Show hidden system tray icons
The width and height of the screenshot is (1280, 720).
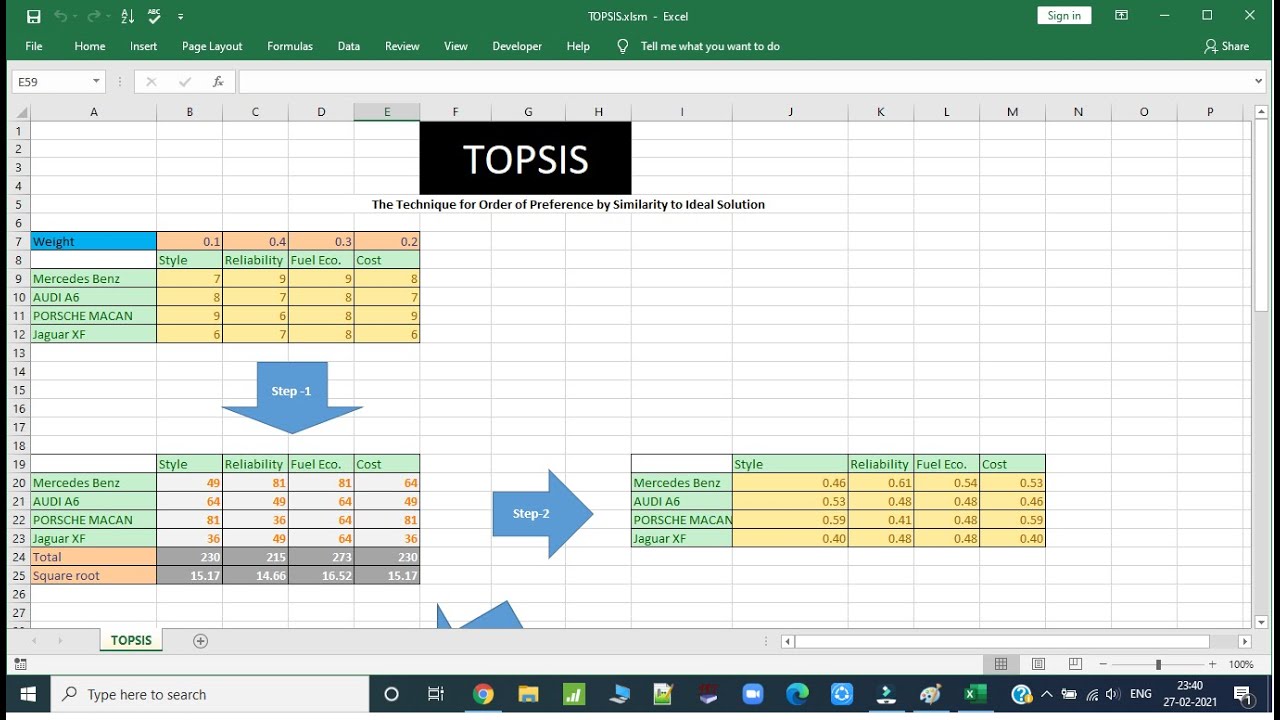[x=1046, y=694]
